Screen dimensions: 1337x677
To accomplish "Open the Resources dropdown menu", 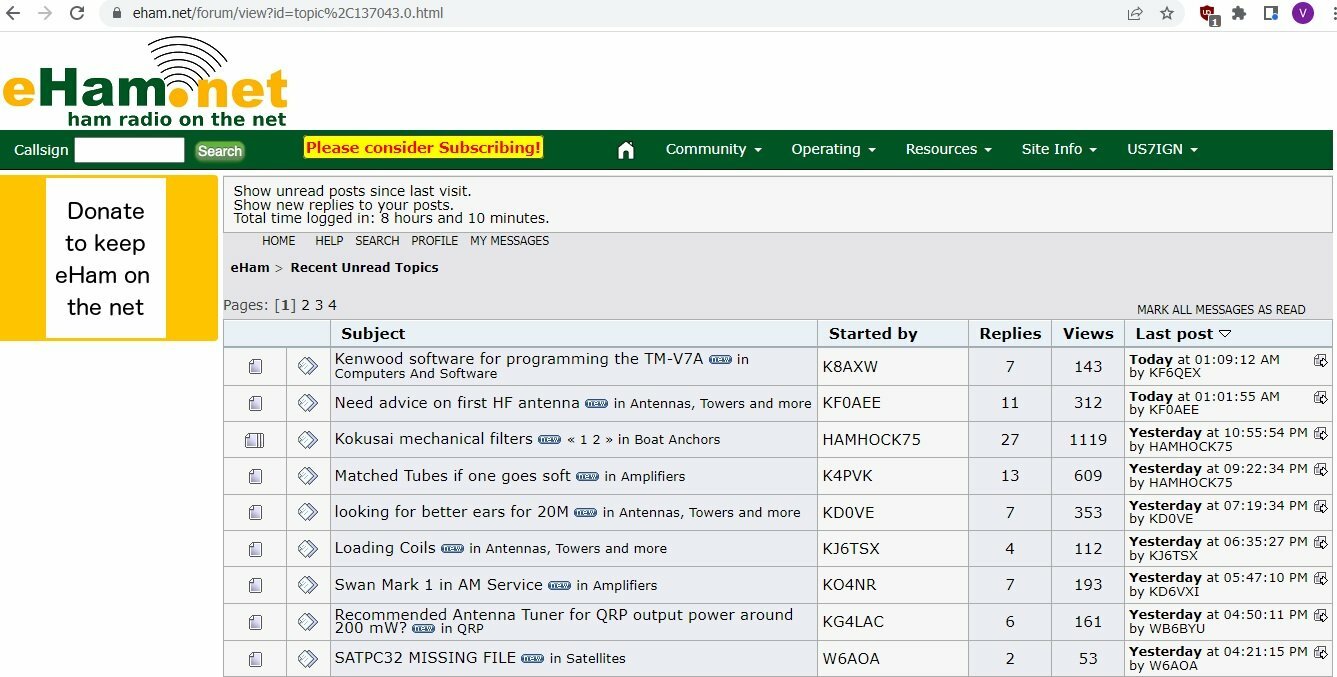I will point(947,149).
